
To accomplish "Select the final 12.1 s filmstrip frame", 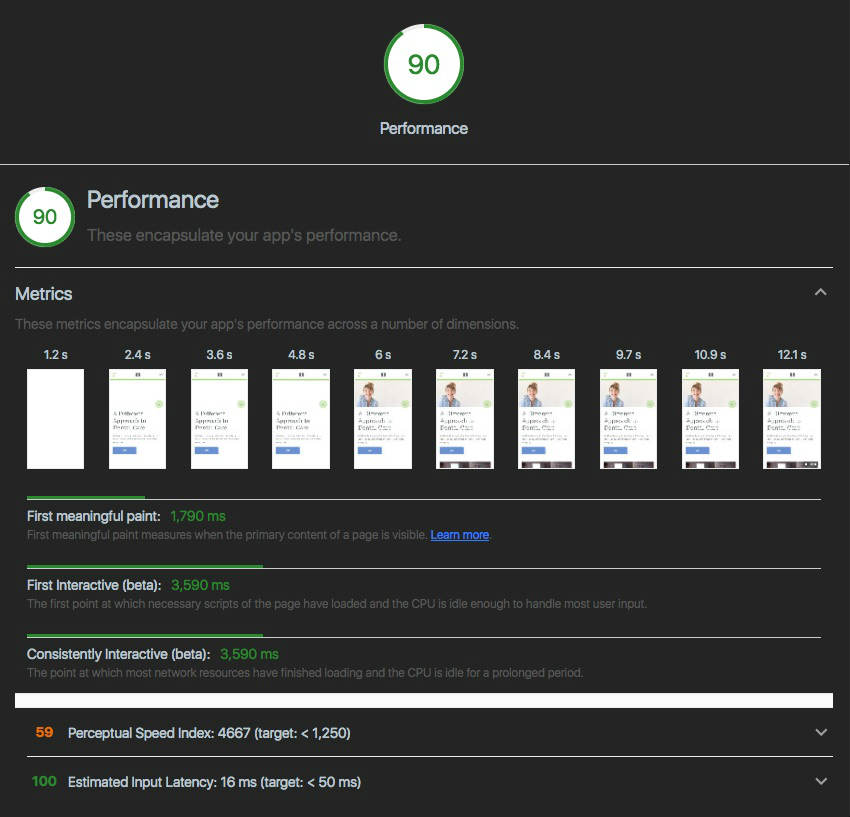I will 792,418.
